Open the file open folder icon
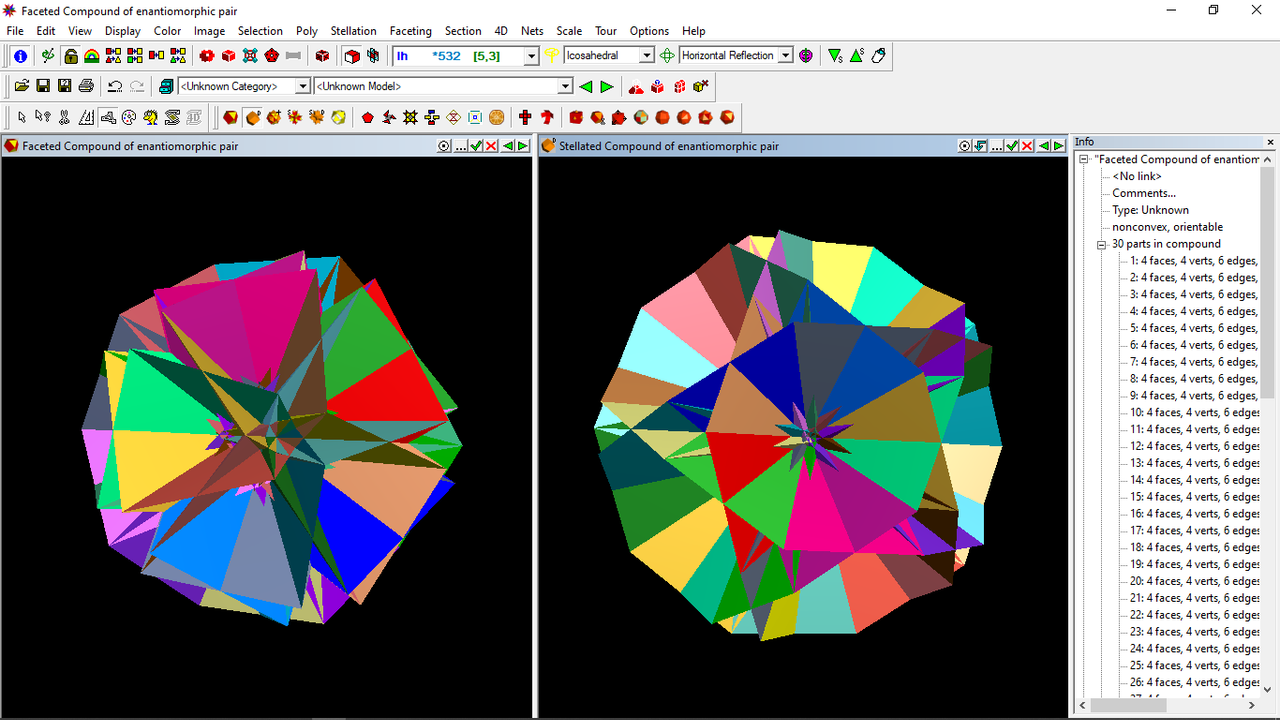The height and width of the screenshot is (720, 1280). 21,86
